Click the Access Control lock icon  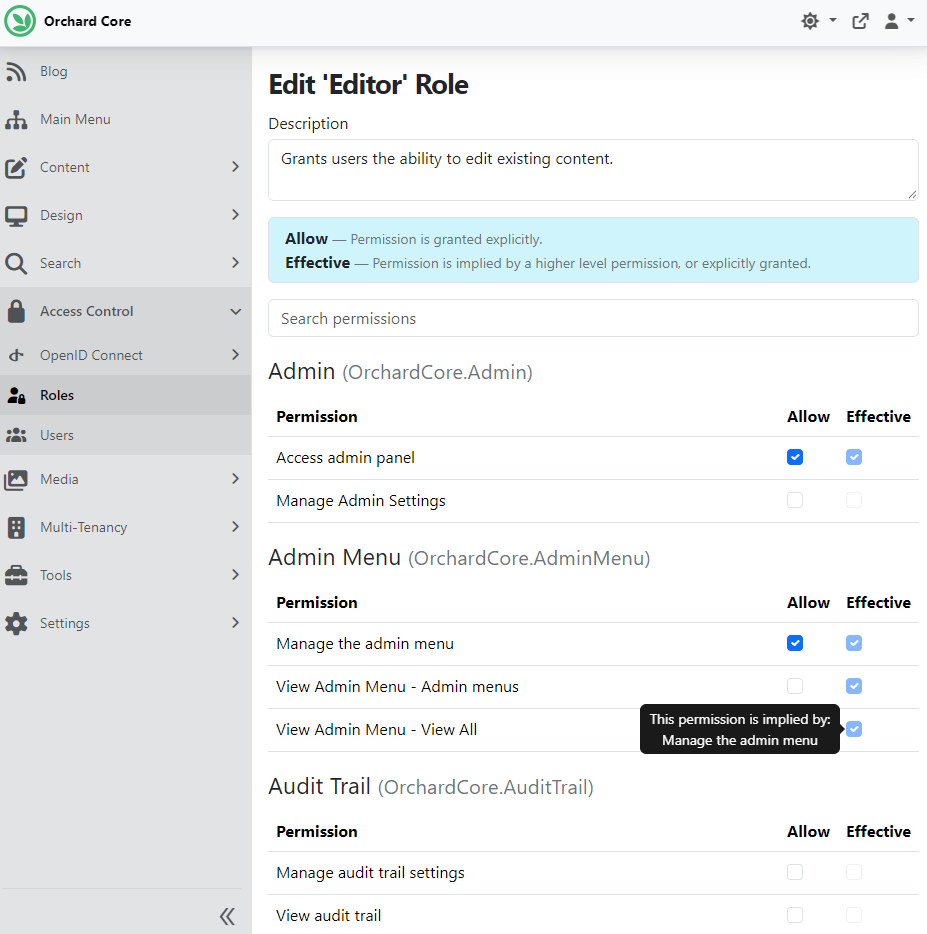click(x=16, y=311)
